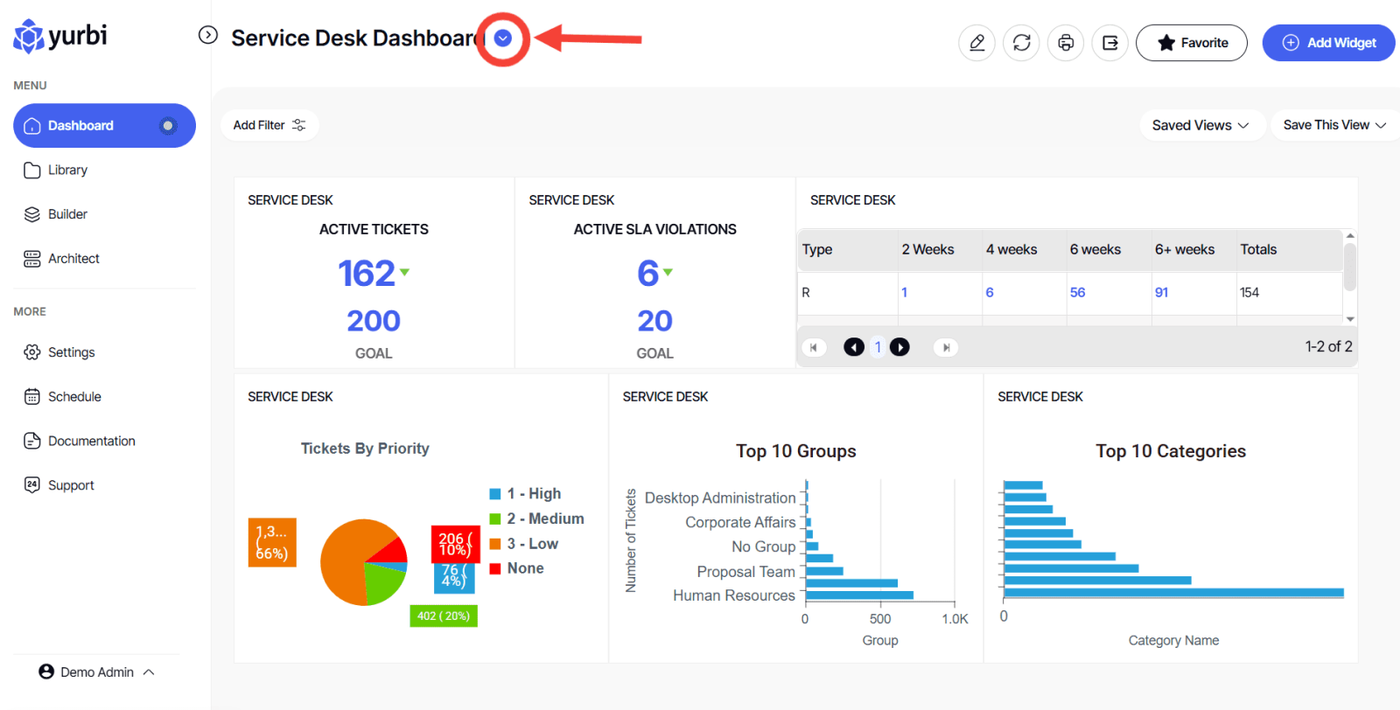This screenshot has height=710, width=1400.
Task: Refresh the dashboard with the circular arrows icon
Action: [1021, 43]
